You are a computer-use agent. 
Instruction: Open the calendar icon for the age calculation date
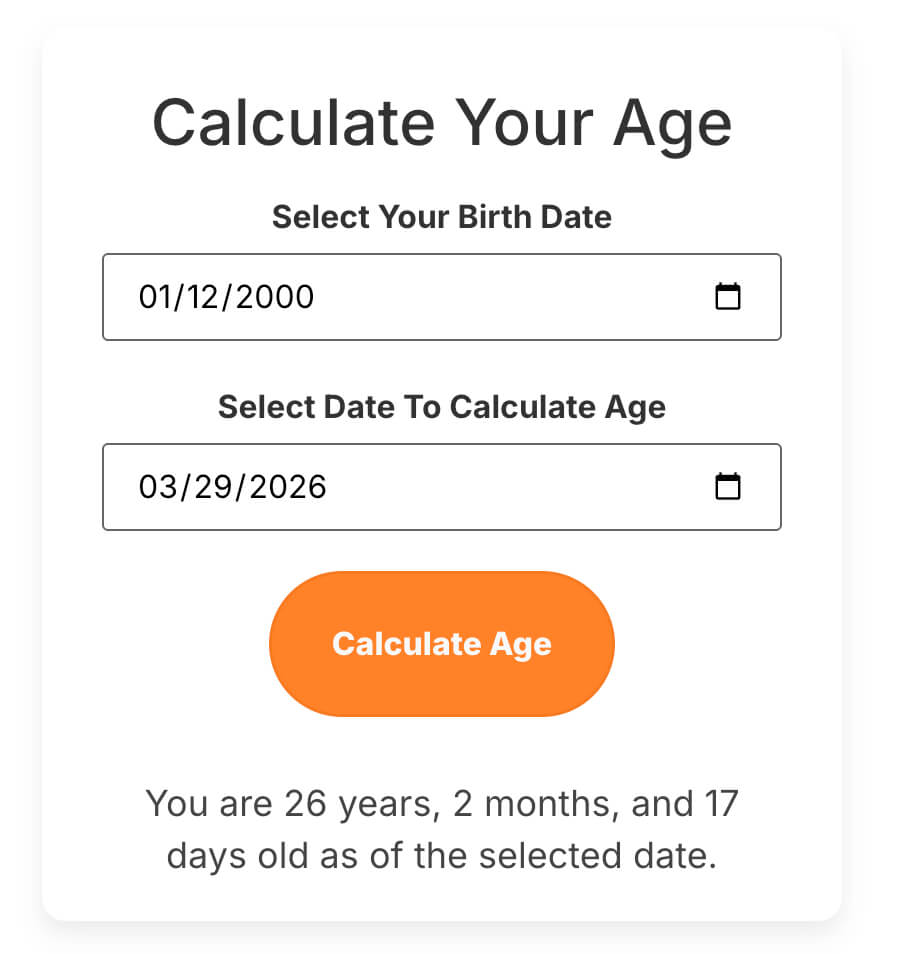728,487
